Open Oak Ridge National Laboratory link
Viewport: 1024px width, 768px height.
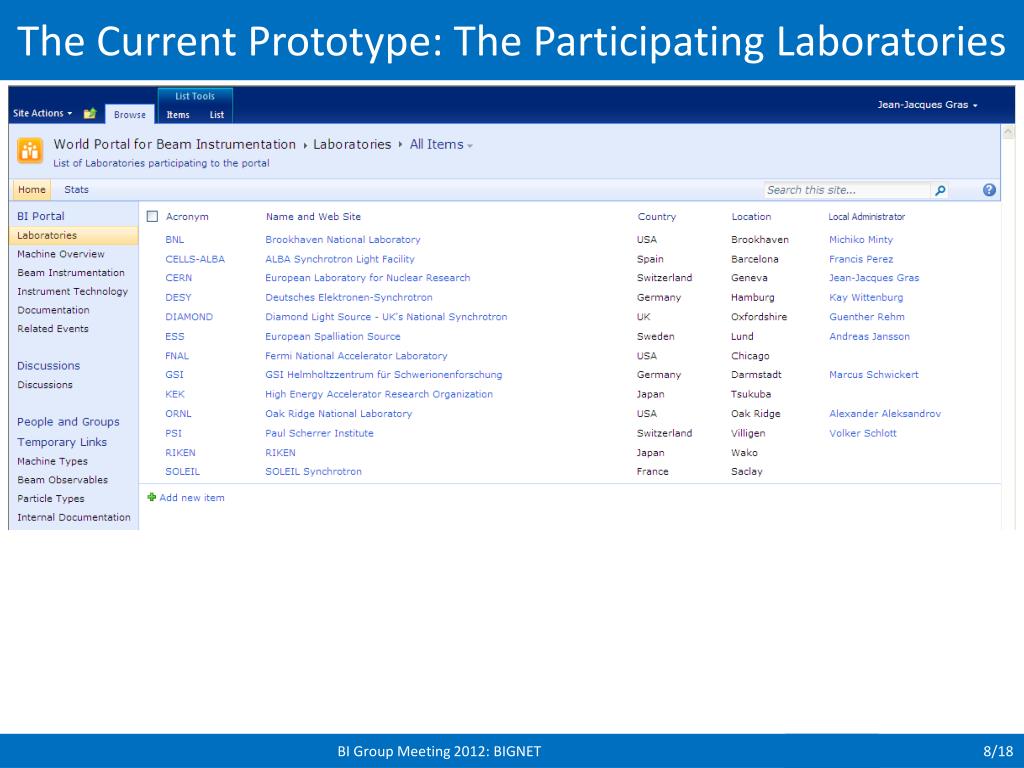(338, 413)
